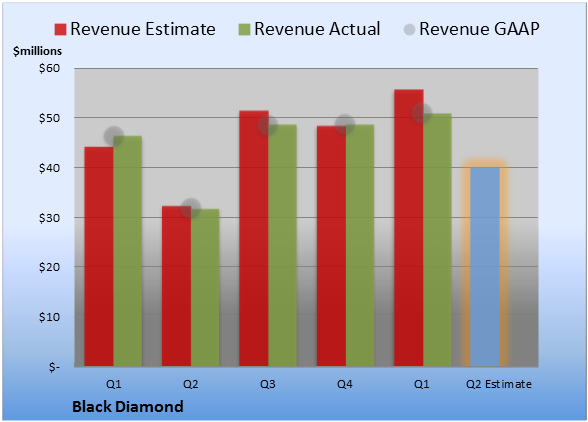The width and height of the screenshot is (588, 422).
Task: Click the "$20" axis value
Action: point(49,267)
